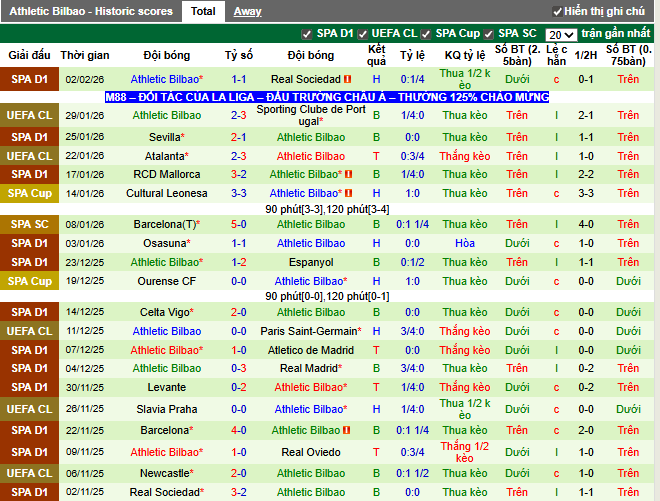
Task: Click Sevilla team name on 25/01/26
Action: coord(167,137)
